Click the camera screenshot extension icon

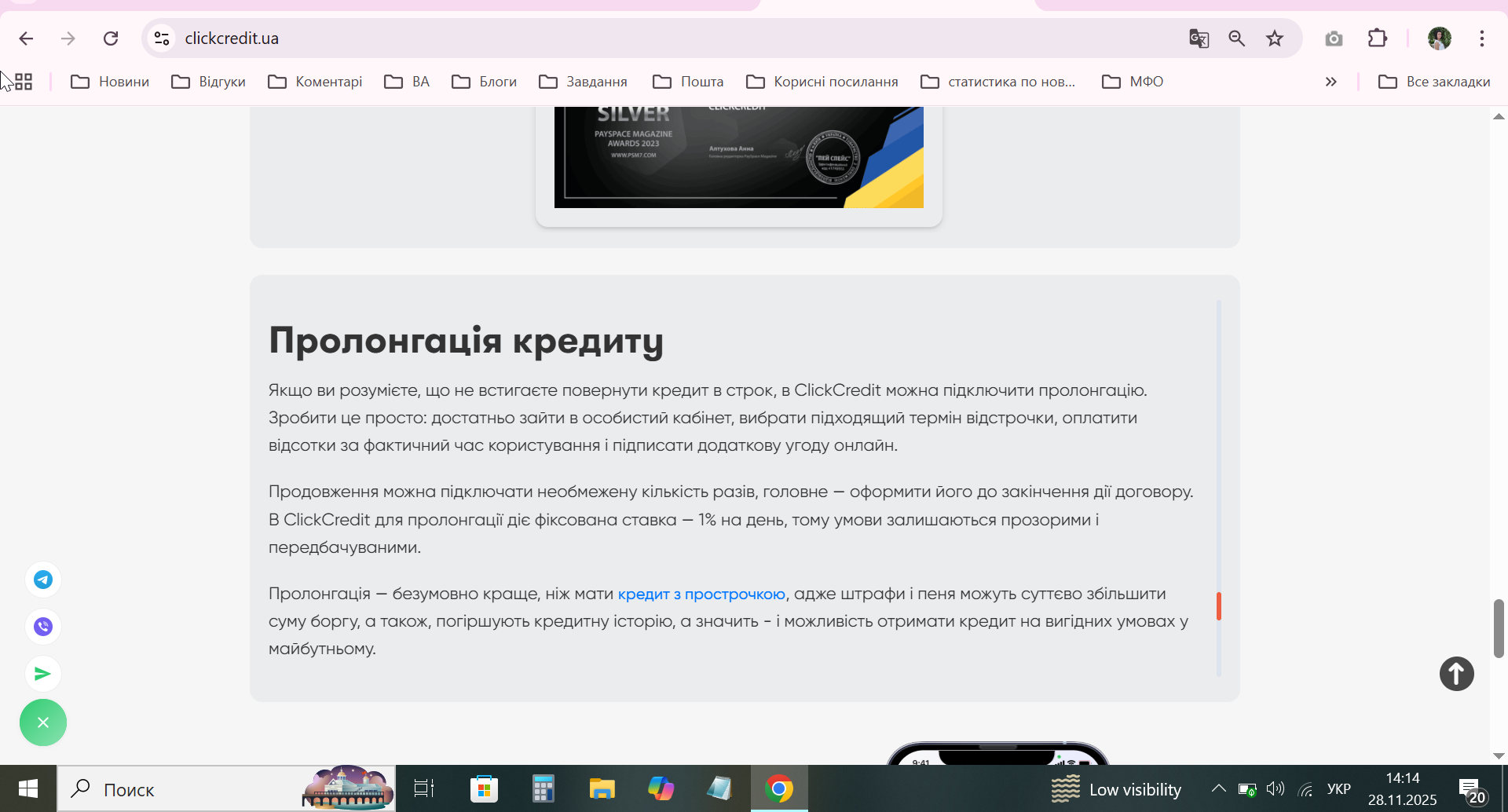click(x=1334, y=38)
